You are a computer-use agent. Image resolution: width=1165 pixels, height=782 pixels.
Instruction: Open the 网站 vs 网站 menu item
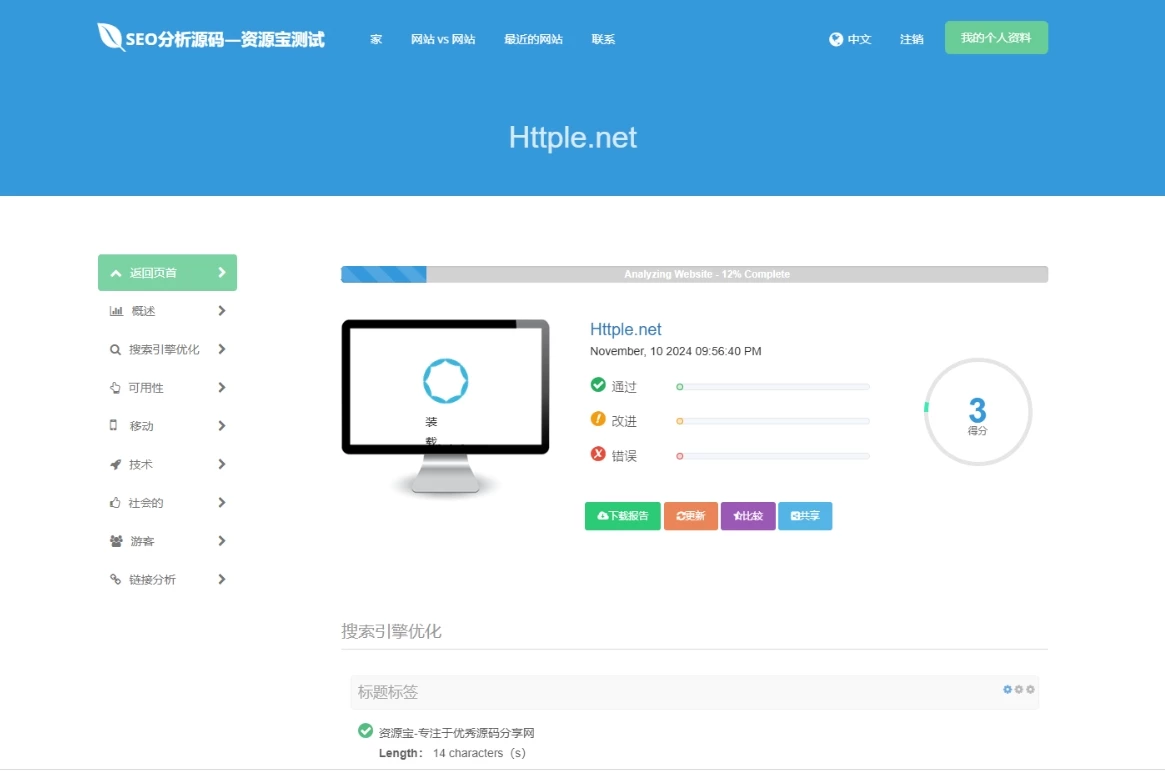(443, 40)
